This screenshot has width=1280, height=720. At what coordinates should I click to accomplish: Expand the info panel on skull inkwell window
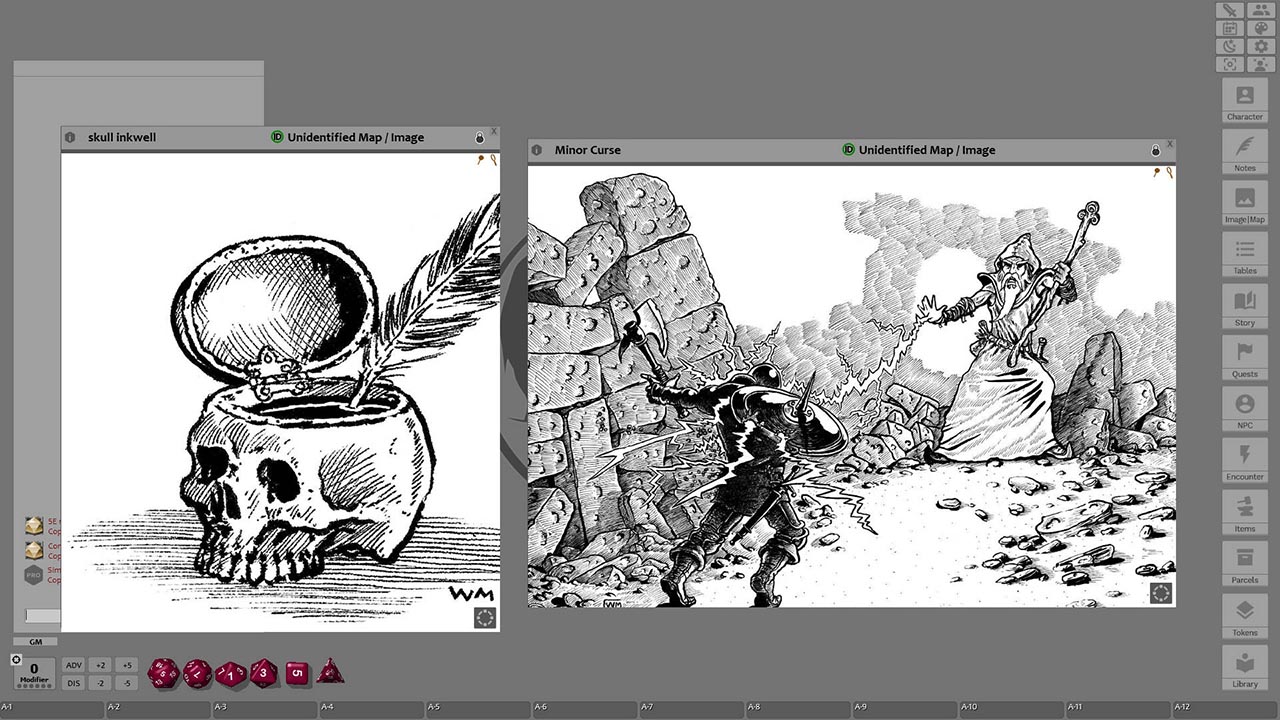tap(69, 137)
